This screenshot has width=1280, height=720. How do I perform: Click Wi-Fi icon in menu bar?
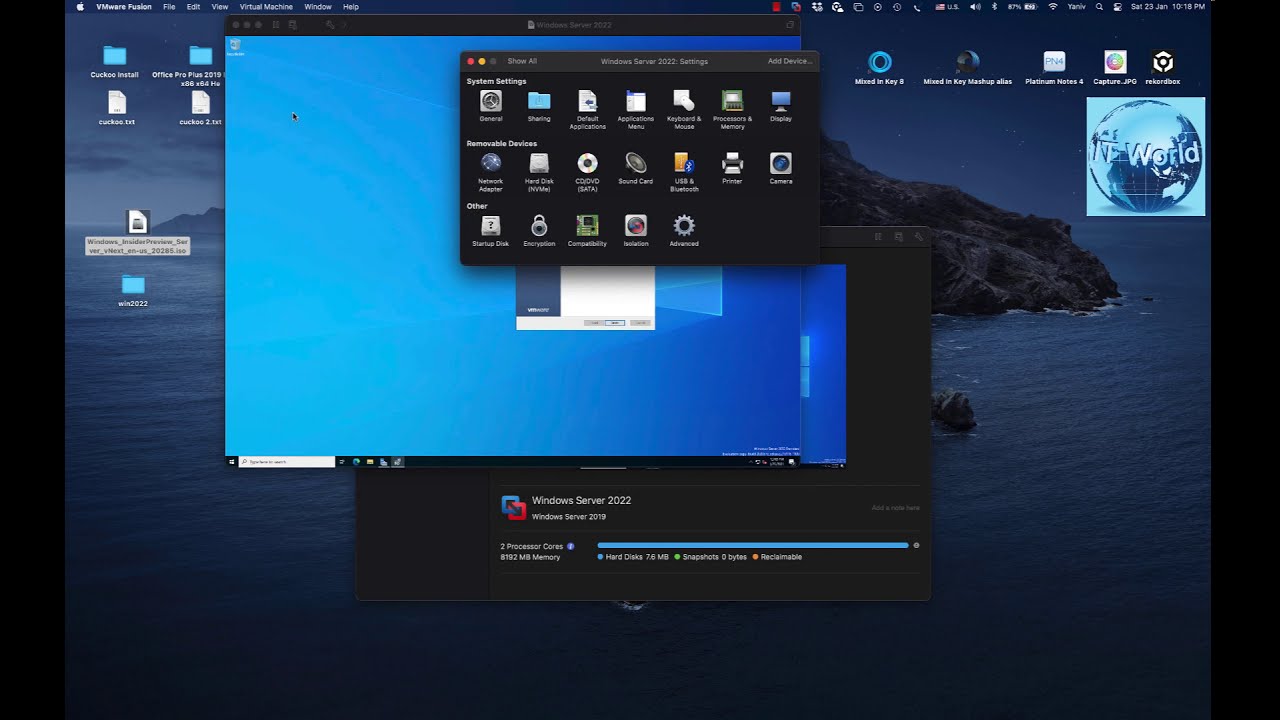pyautogui.click(x=1053, y=6)
